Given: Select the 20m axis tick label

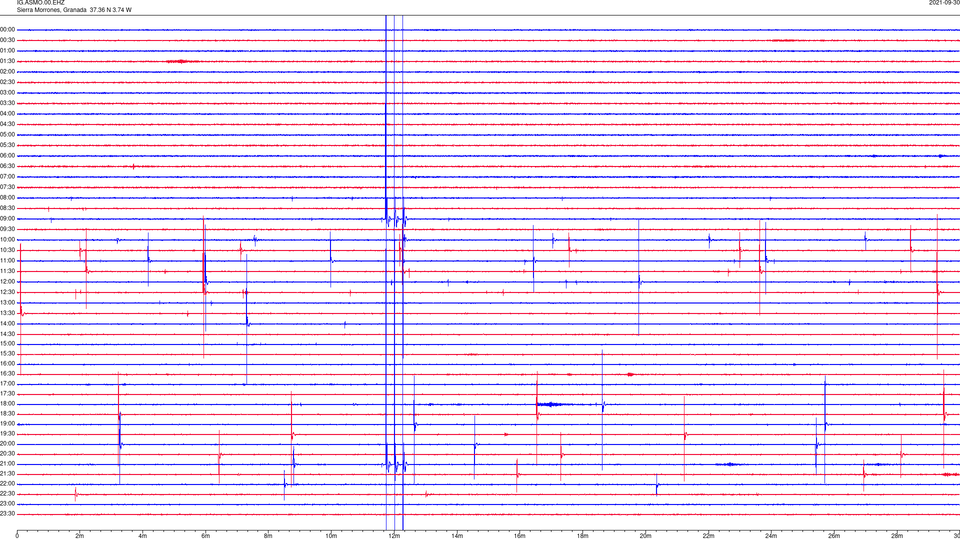Looking at the screenshot, I should 645,536.
